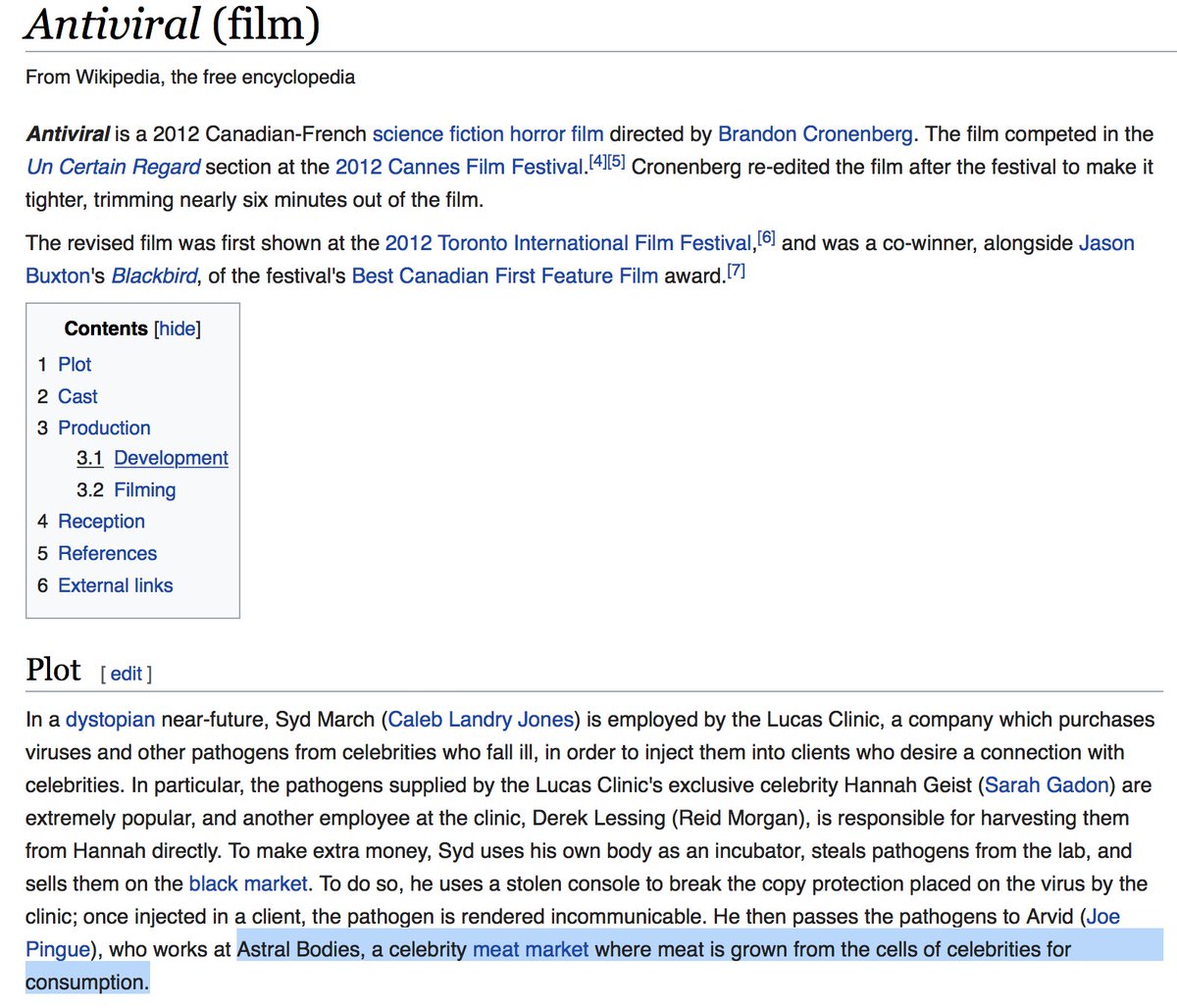Screen dimensions: 1177x1008
Task: Open the dystopian article link
Action: tap(110, 720)
